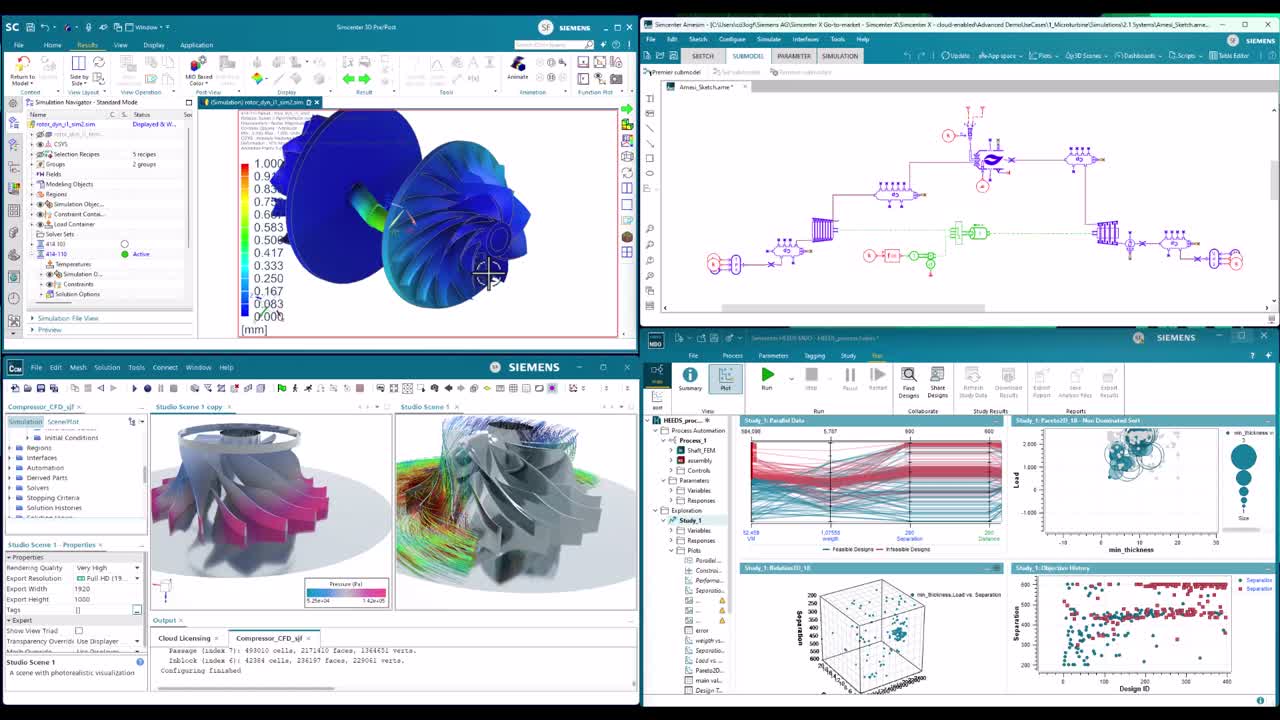
Task: Click run play arrow in STAR-CCM+ toolbar
Action: pyautogui.click(x=134, y=388)
